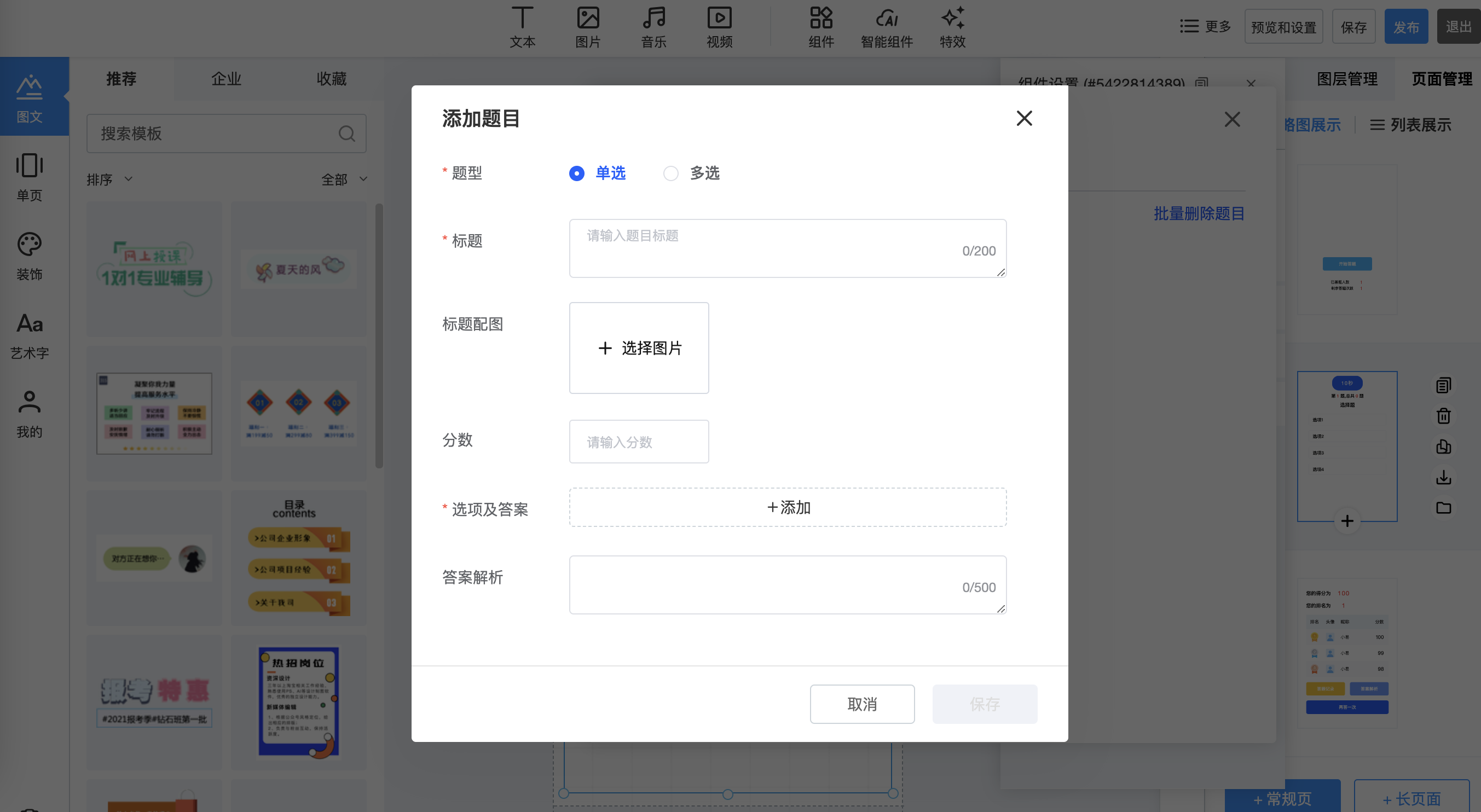Click the 列表展示 list view option

[x=1410, y=125]
